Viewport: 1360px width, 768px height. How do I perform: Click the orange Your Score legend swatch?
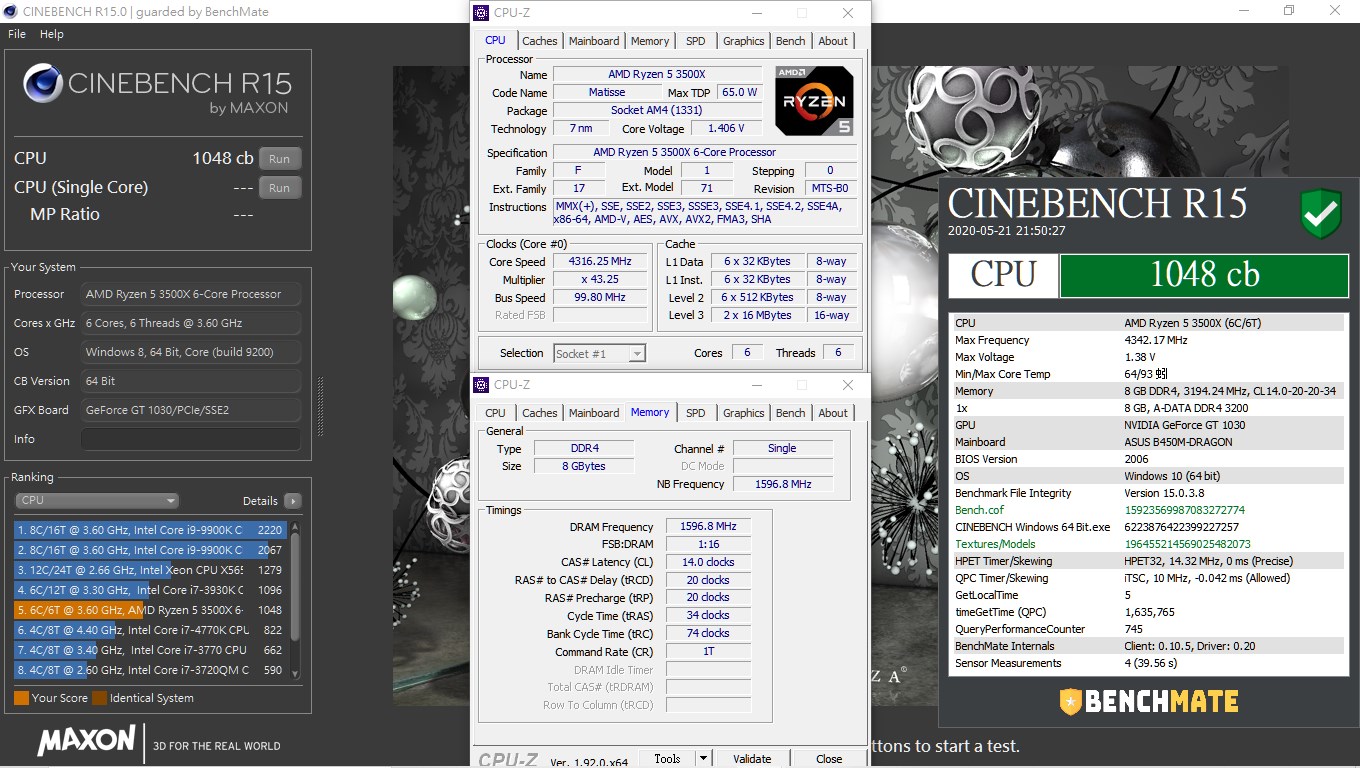[21, 698]
